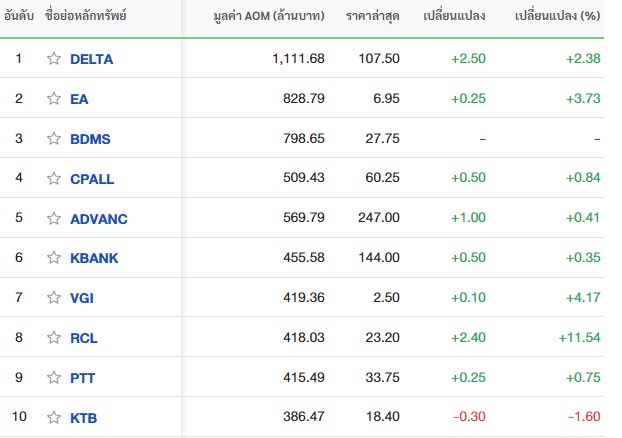
Task: Open the KBANK stock link
Action: pos(94,258)
